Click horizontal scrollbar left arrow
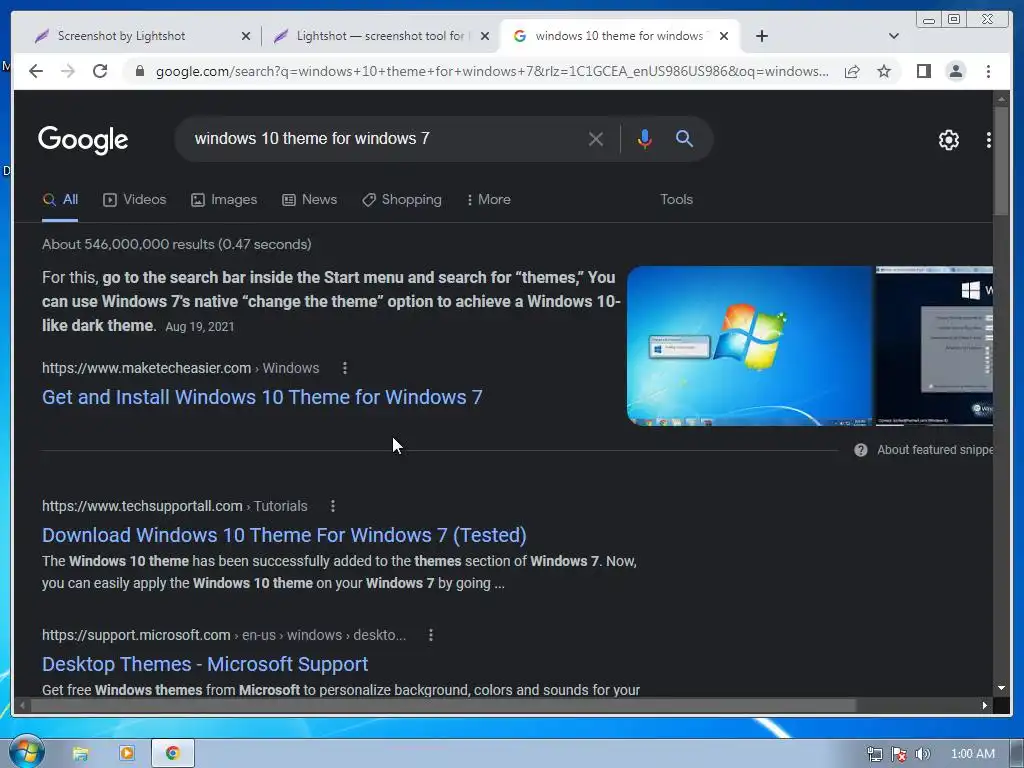This screenshot has width=1024, height=768. click(23, 705)
